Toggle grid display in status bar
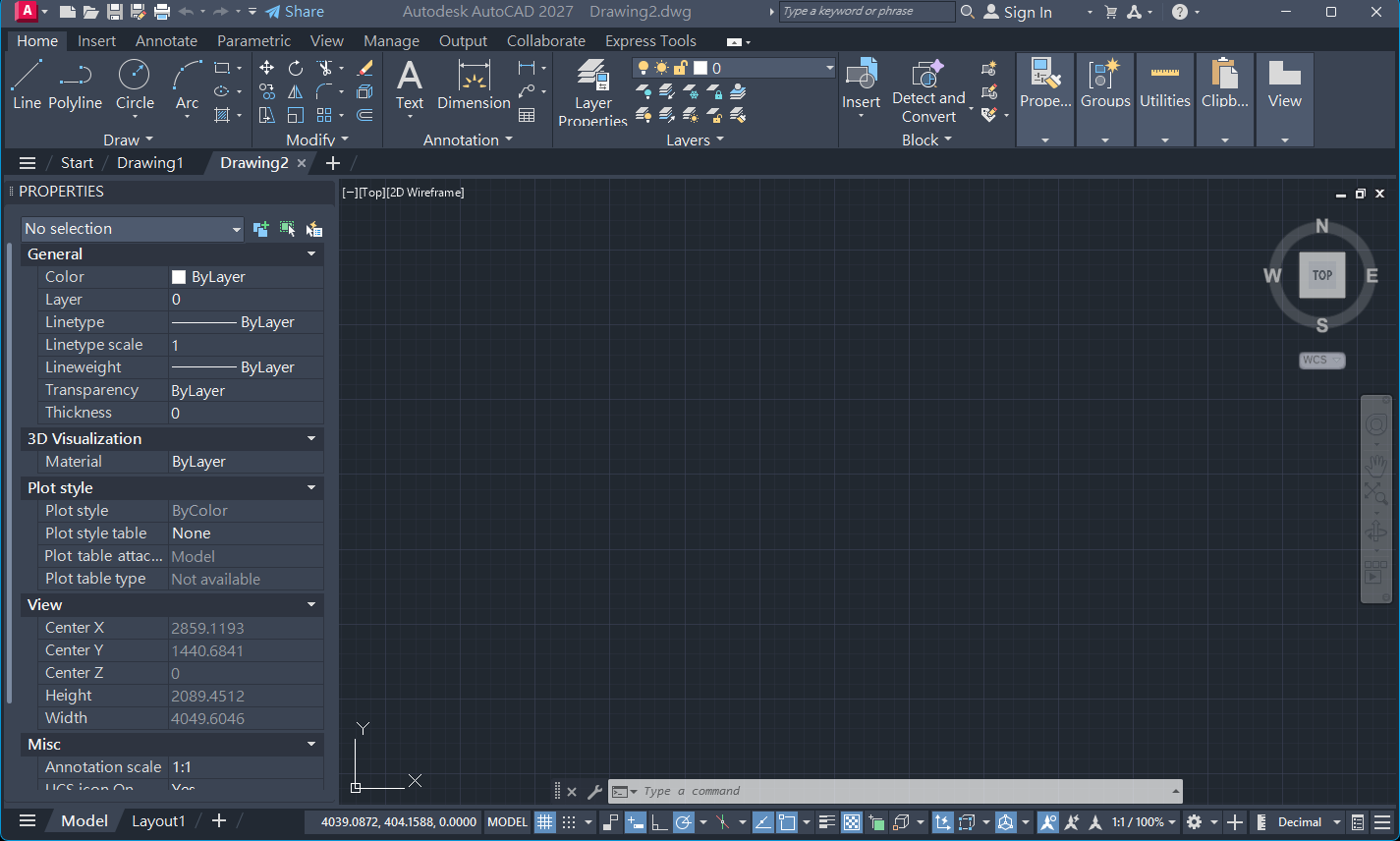This screenshot has width=1400, height=841. point(545,822)
